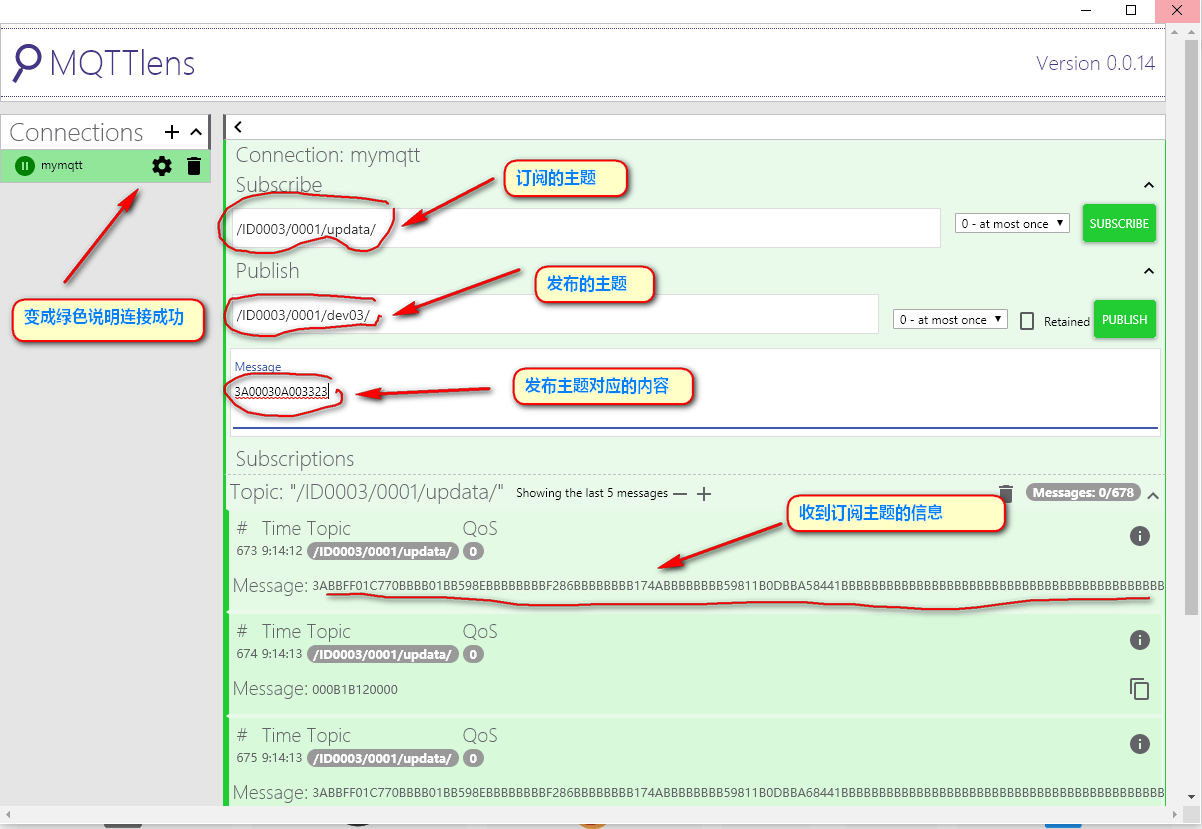The height and width of the screenshot is (829, 1202).
Task: Click the Messages: 0/678 badge
Action: [x=1083, y=493]
